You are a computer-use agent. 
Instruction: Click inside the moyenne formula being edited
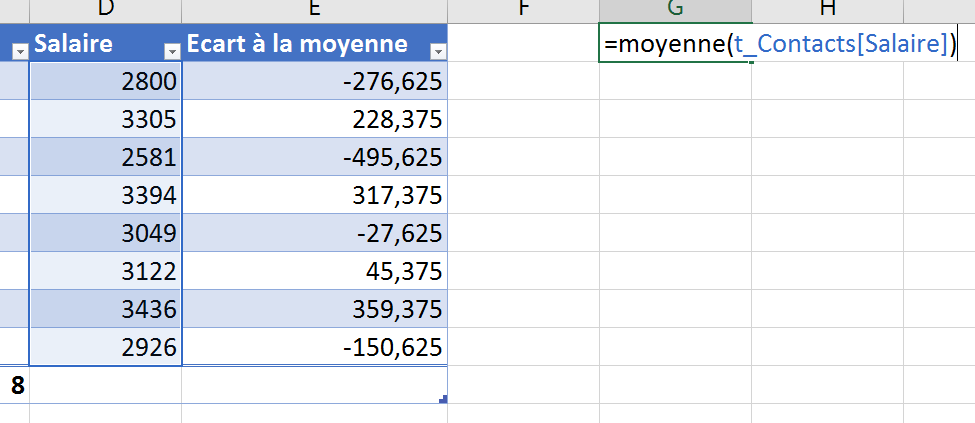[780, 44]
